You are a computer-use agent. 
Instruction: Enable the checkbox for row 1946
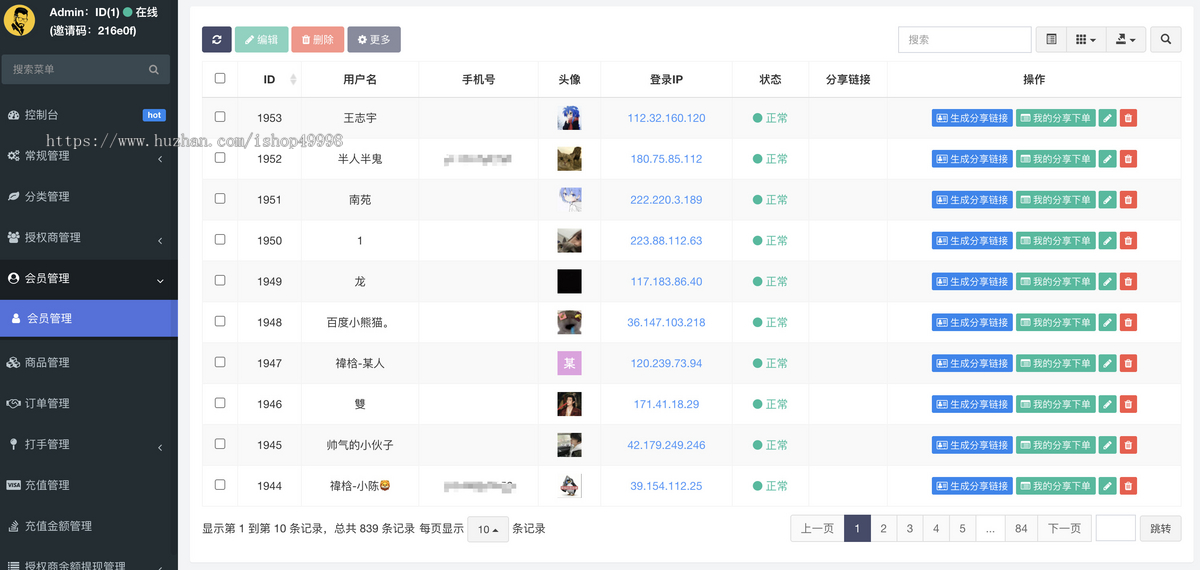tap(220, 404)
